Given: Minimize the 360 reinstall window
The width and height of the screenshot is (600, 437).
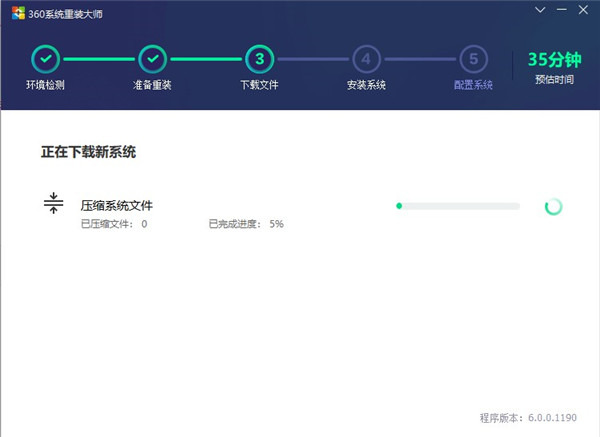Looking at the screenshot, I should (x=561, y=12).
